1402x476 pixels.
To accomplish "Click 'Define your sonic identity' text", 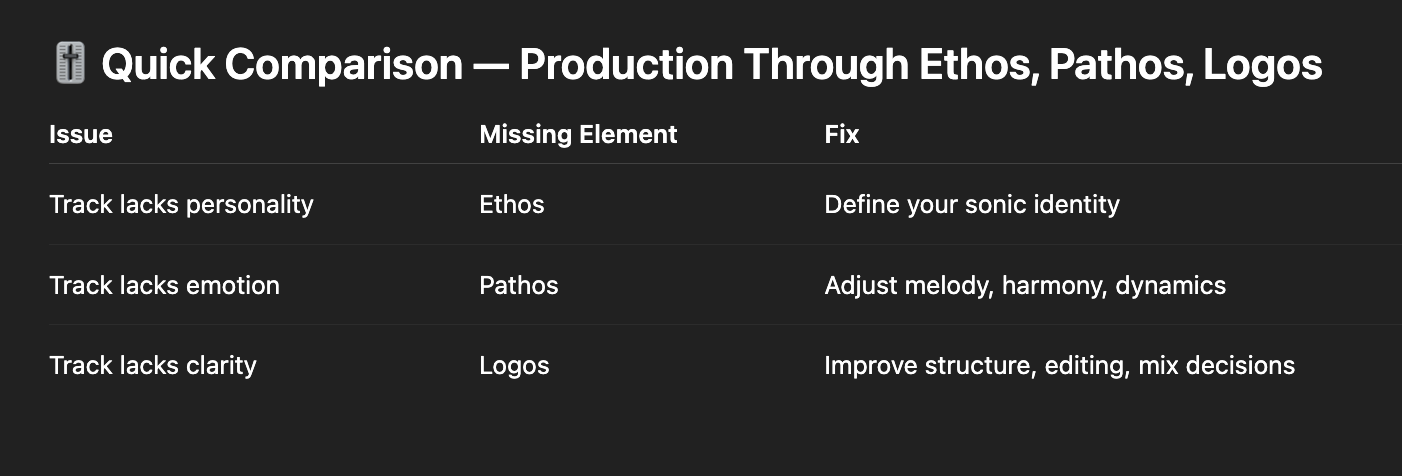I will (x=972, y=205).
